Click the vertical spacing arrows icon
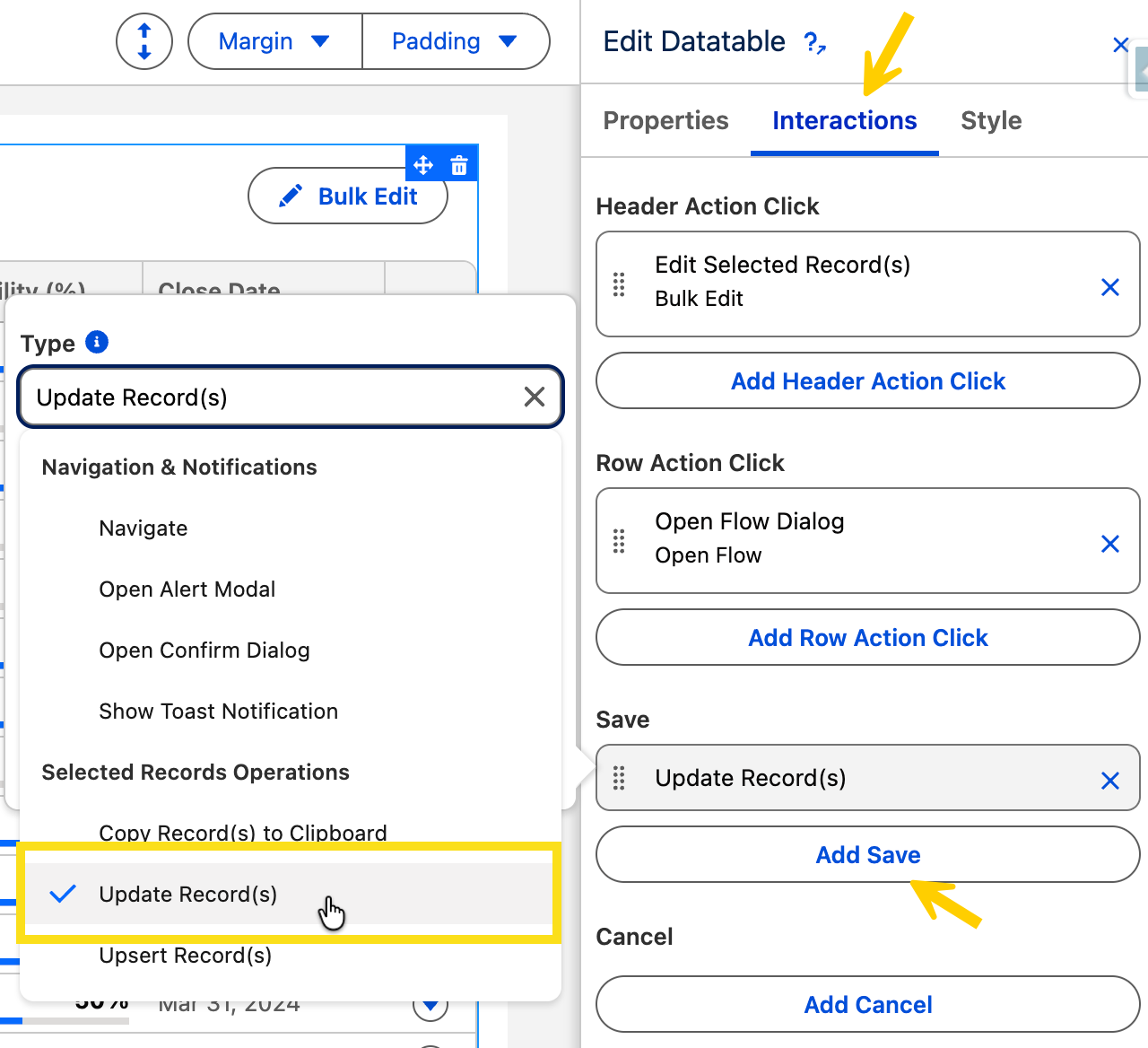 144,41
